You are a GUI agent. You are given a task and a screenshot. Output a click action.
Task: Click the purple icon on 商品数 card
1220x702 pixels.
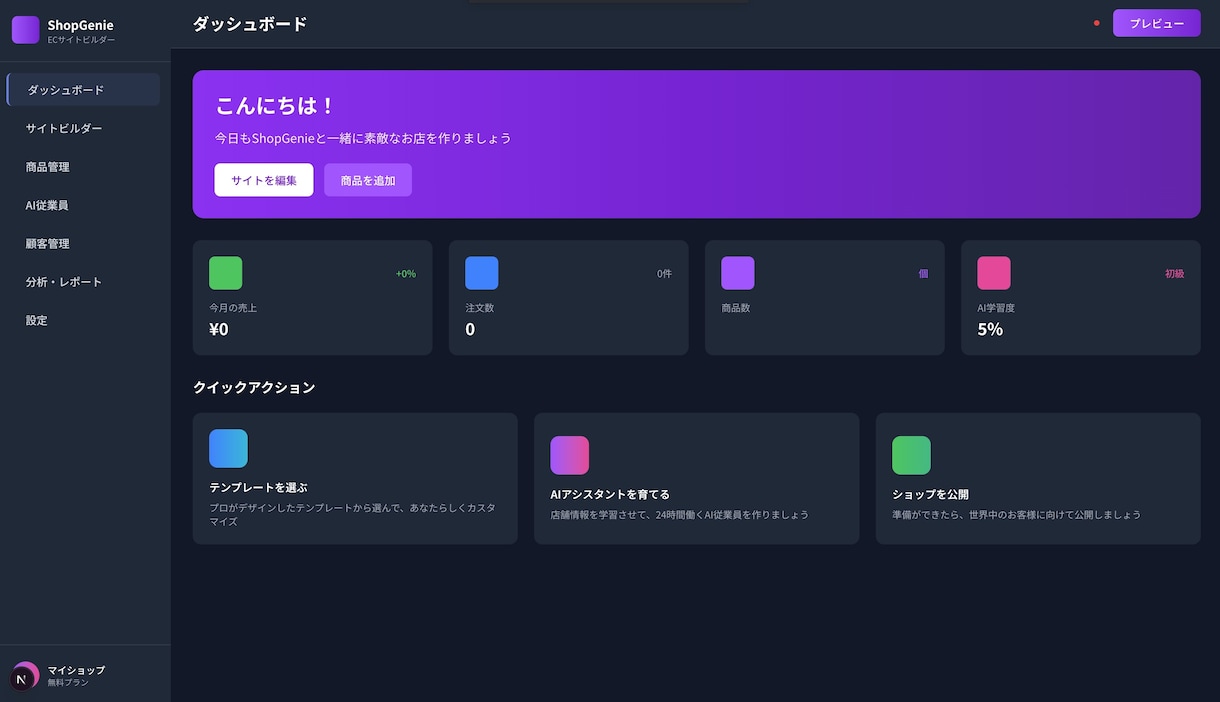click(x=738, y=273)
